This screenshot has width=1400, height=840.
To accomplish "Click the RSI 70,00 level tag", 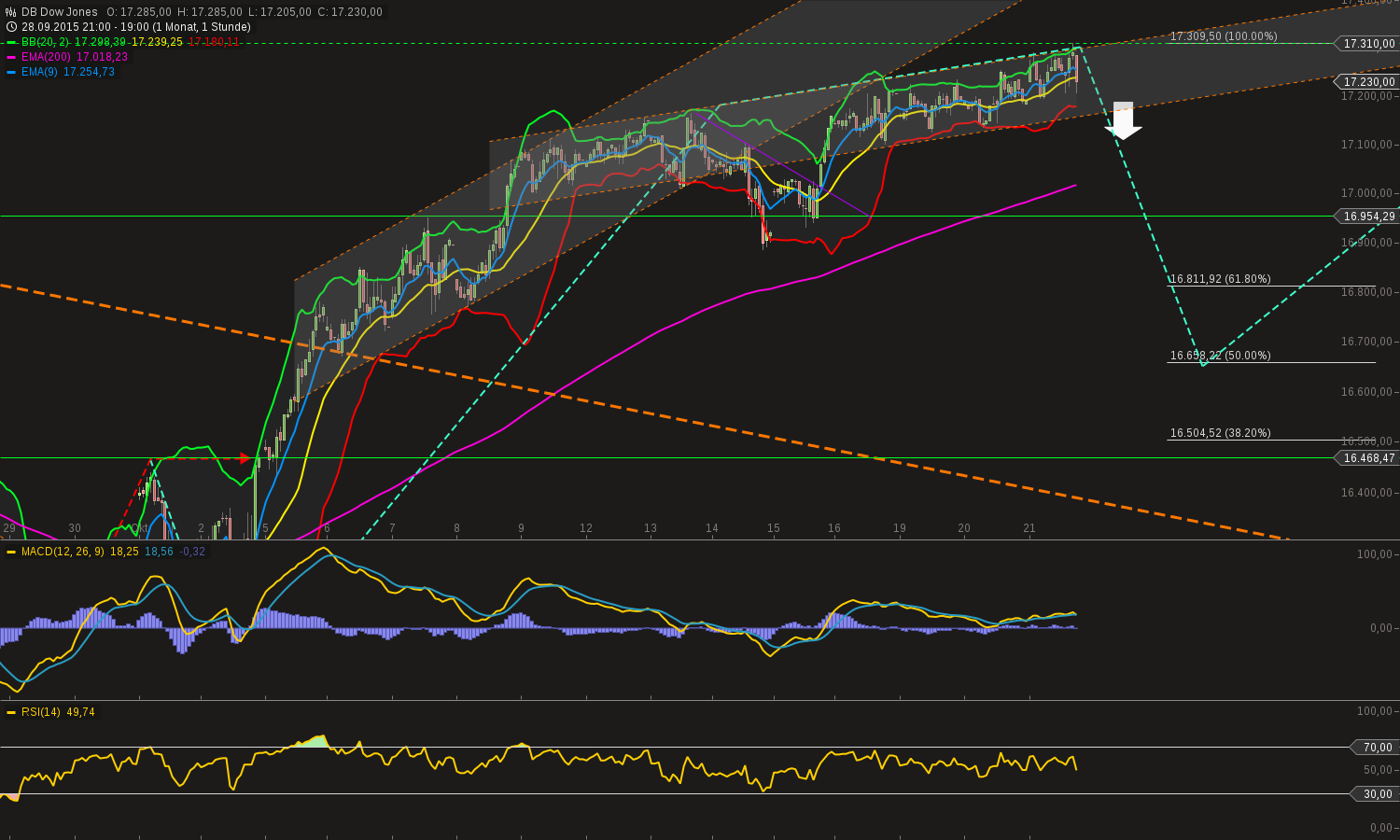I will [x=1375, y=748].
